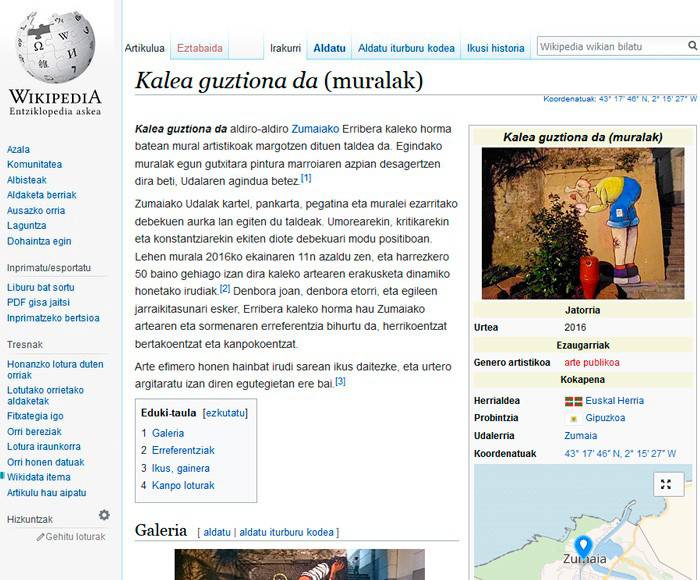
Task: Open the Albisteak sidebar link
Action: pyautogui.click(x=27, y=180)
